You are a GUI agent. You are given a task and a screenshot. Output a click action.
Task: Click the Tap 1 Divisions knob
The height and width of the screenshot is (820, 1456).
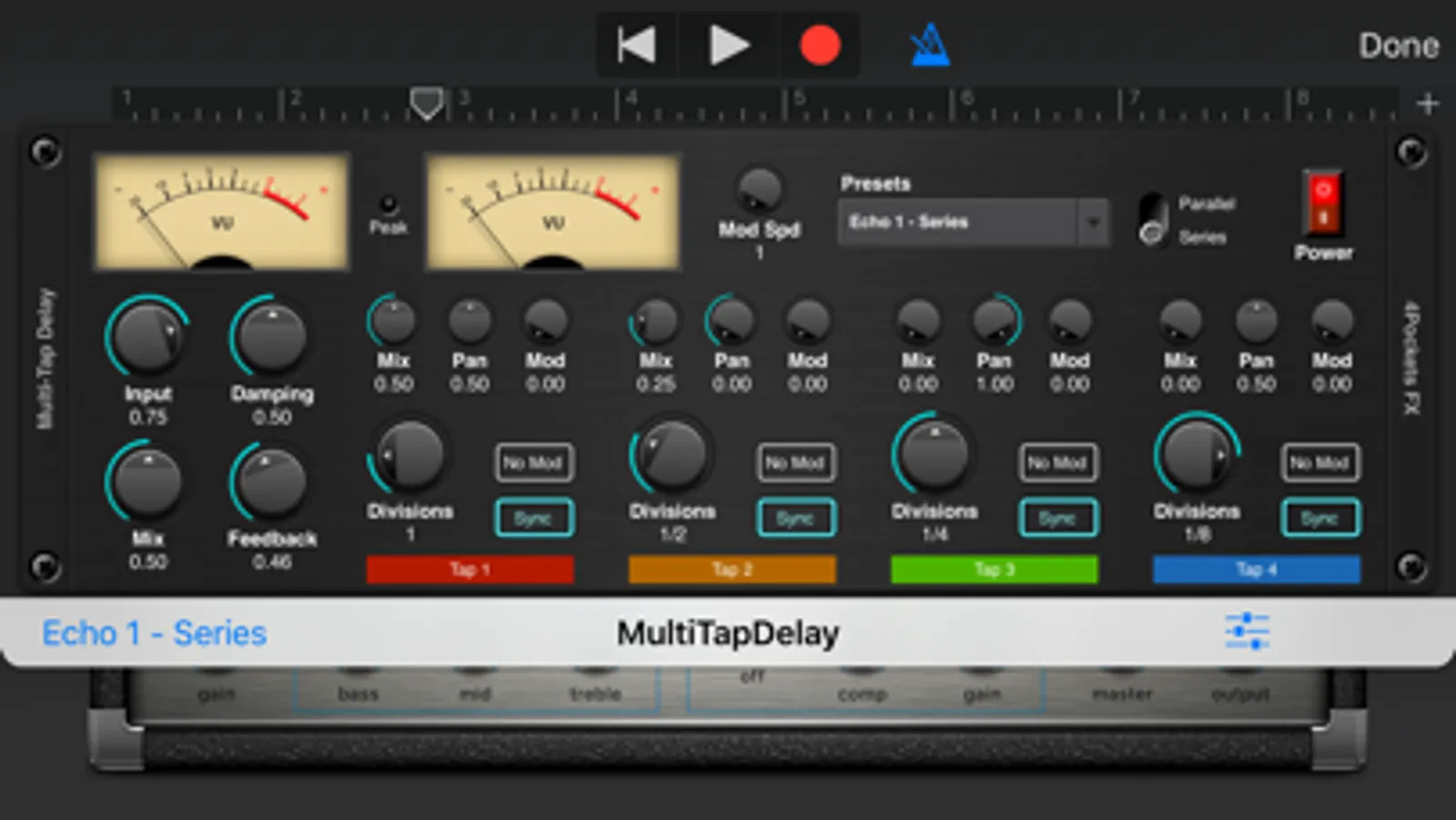click(x=410, y=456)
